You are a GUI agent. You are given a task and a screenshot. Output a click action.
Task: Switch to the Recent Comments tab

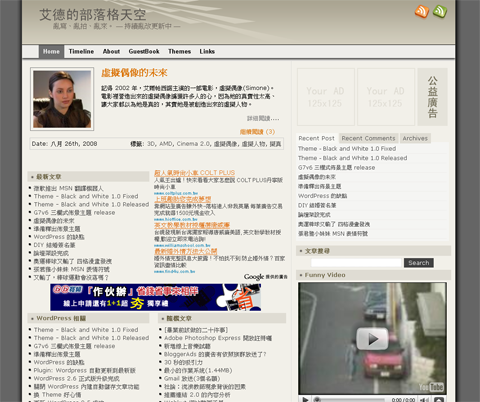[x=368, y=138]
